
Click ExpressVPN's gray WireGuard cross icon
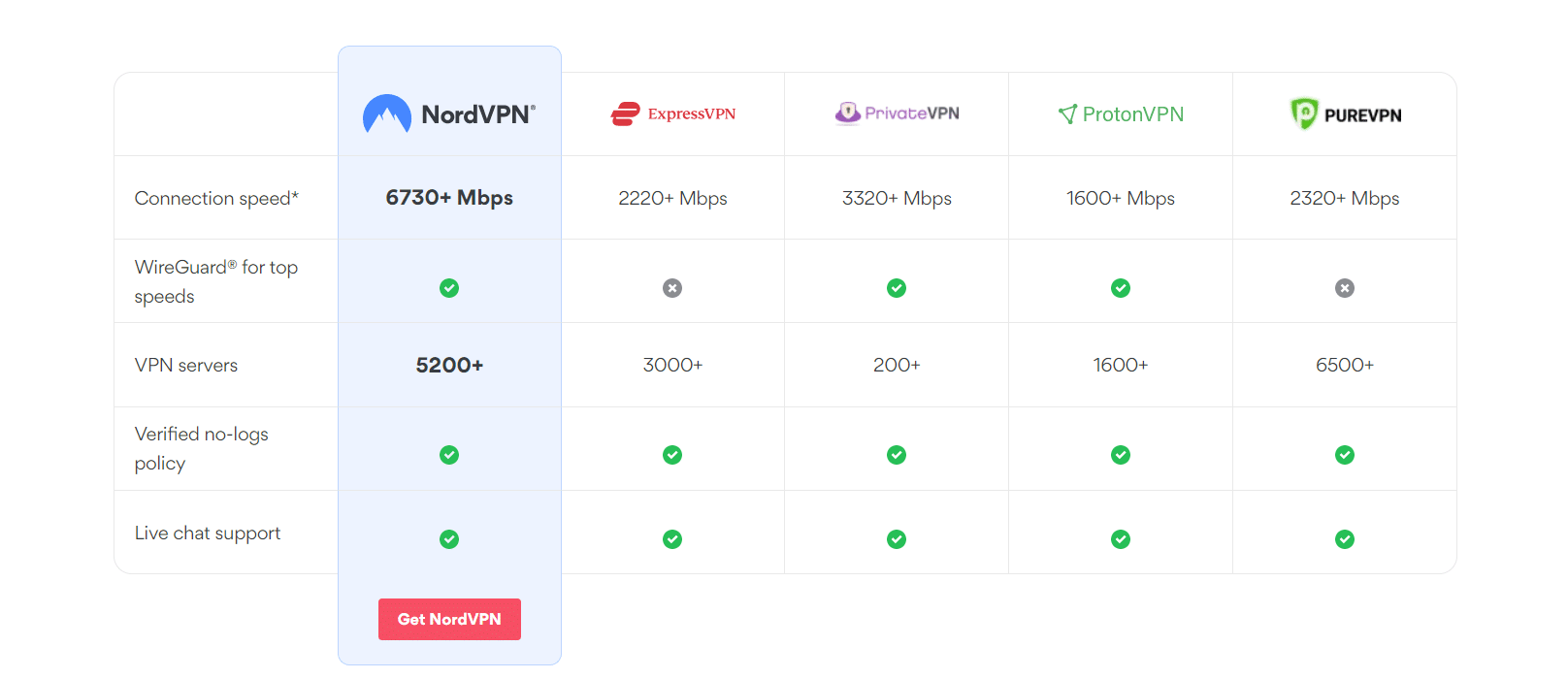click(672, 288)
